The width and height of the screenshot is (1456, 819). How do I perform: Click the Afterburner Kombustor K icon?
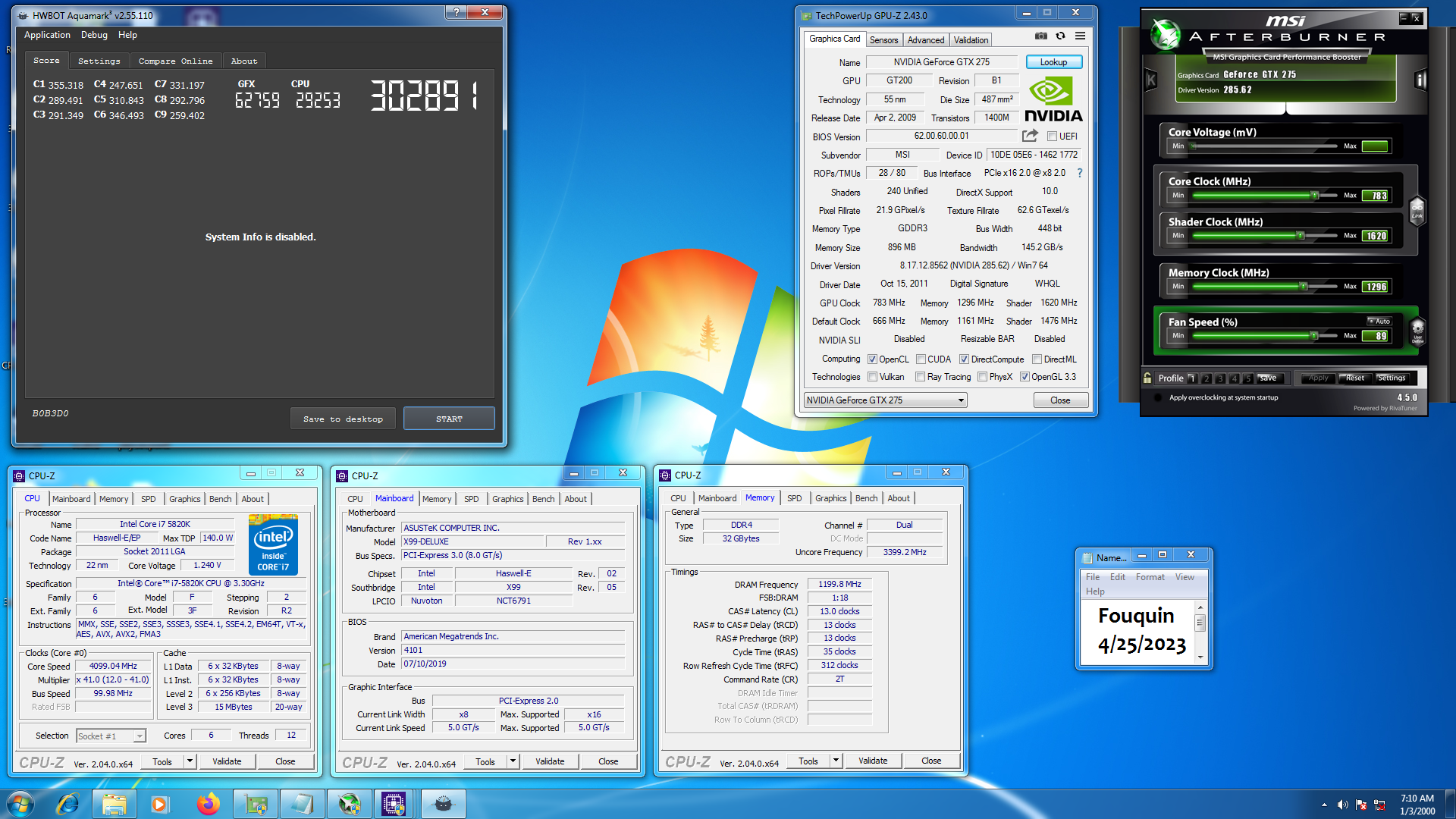(x=1151, y=80)
